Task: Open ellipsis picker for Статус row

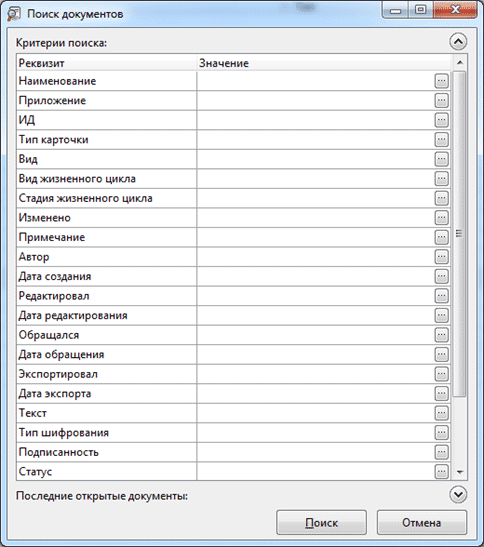Action: [441, 472]
